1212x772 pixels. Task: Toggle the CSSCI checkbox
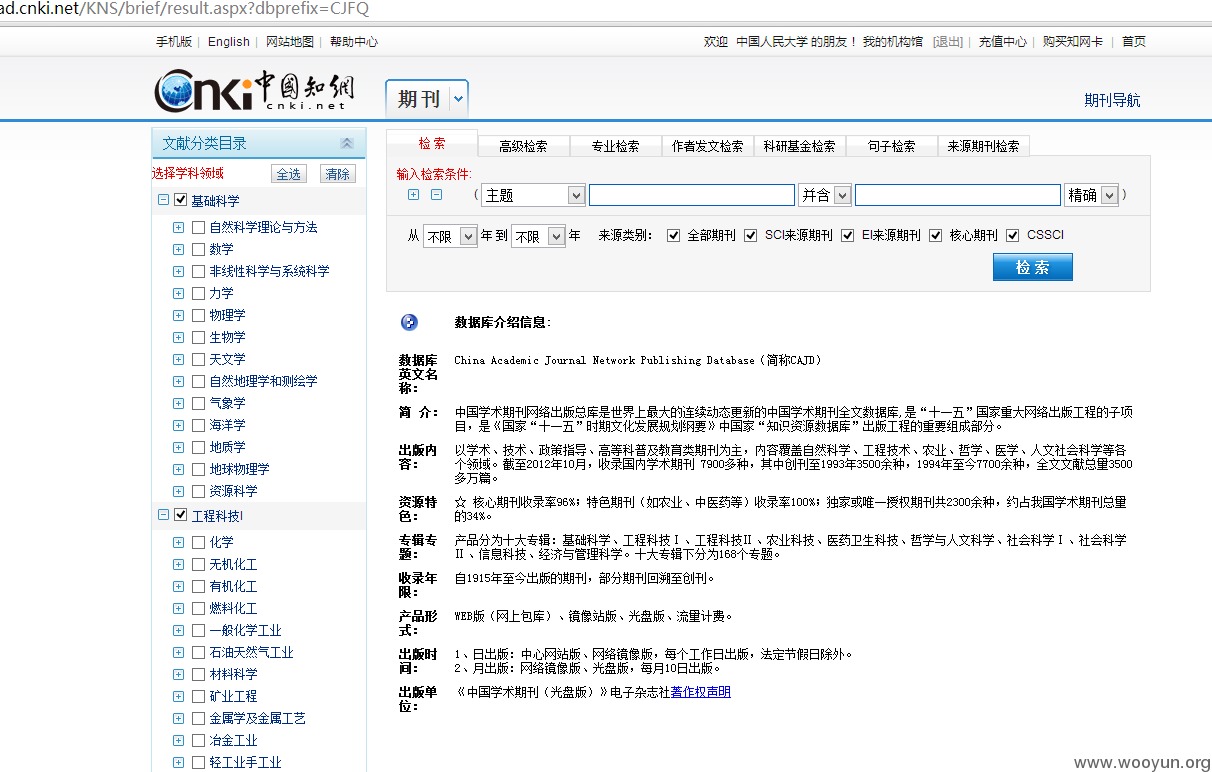(1013, 235)
